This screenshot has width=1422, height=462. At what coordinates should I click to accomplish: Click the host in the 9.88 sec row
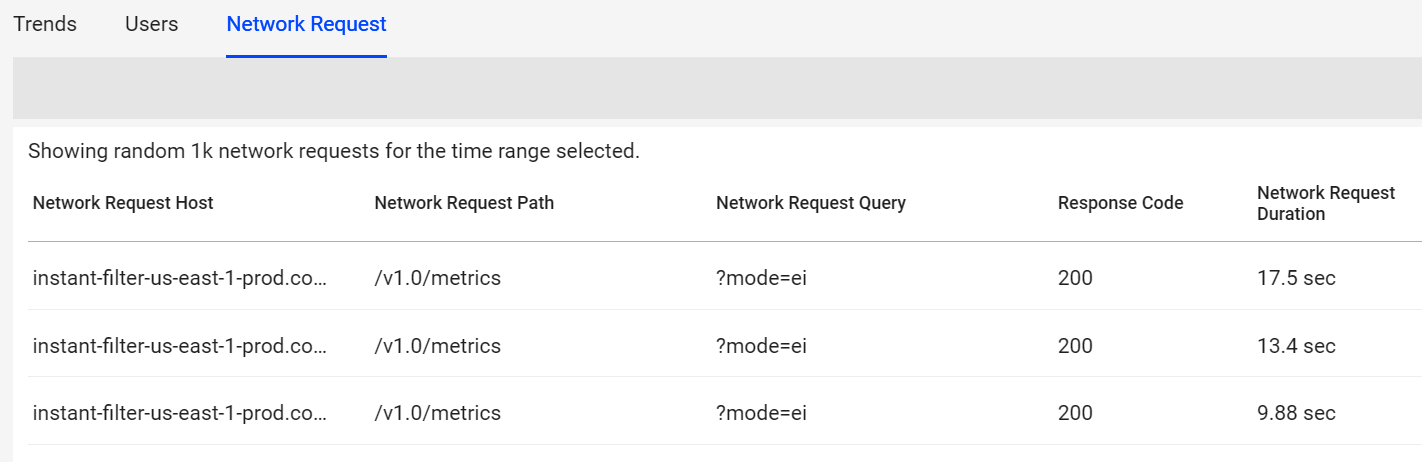(x=180, y=413)
